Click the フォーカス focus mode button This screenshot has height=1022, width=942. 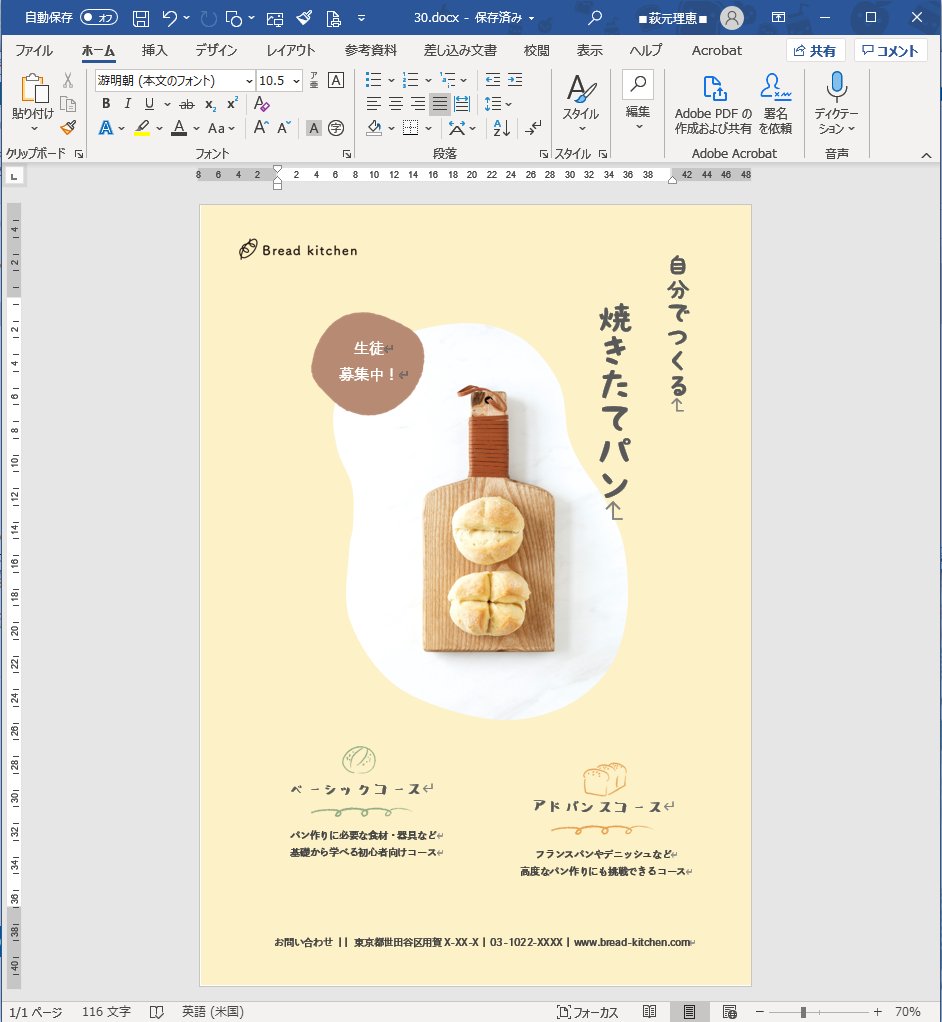(587, 1012)
